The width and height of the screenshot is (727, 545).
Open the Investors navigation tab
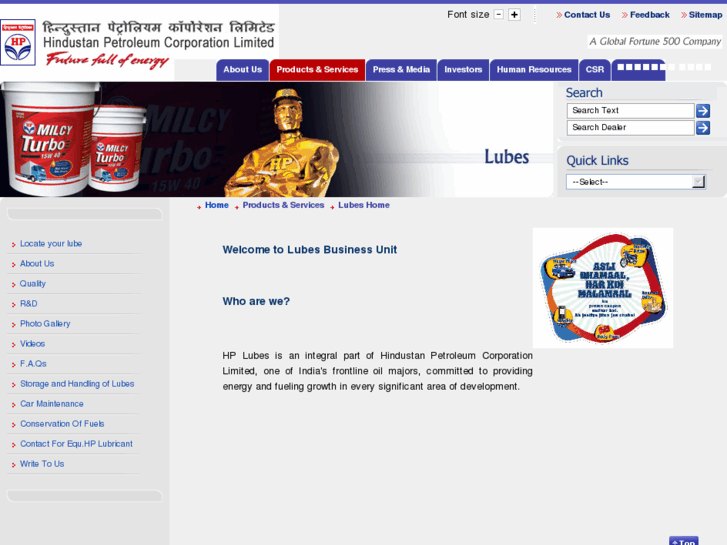(x=463, y=70)
